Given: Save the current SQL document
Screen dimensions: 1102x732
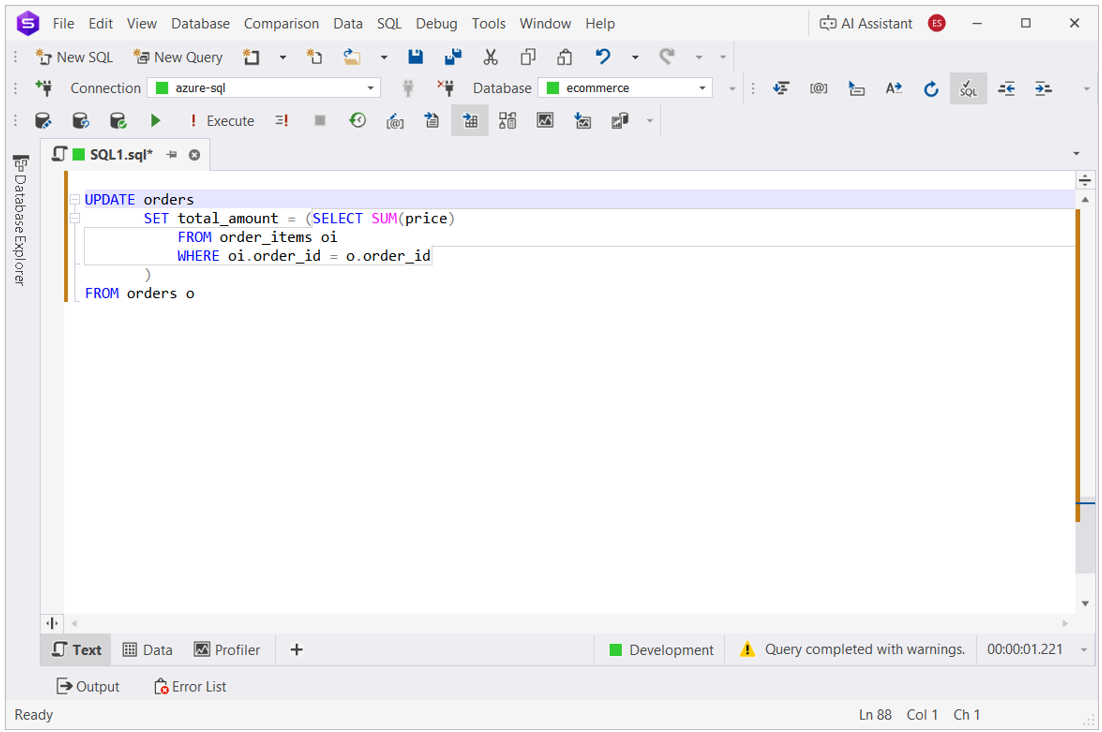Looking at the screenshot, I should tap(415, 57).
